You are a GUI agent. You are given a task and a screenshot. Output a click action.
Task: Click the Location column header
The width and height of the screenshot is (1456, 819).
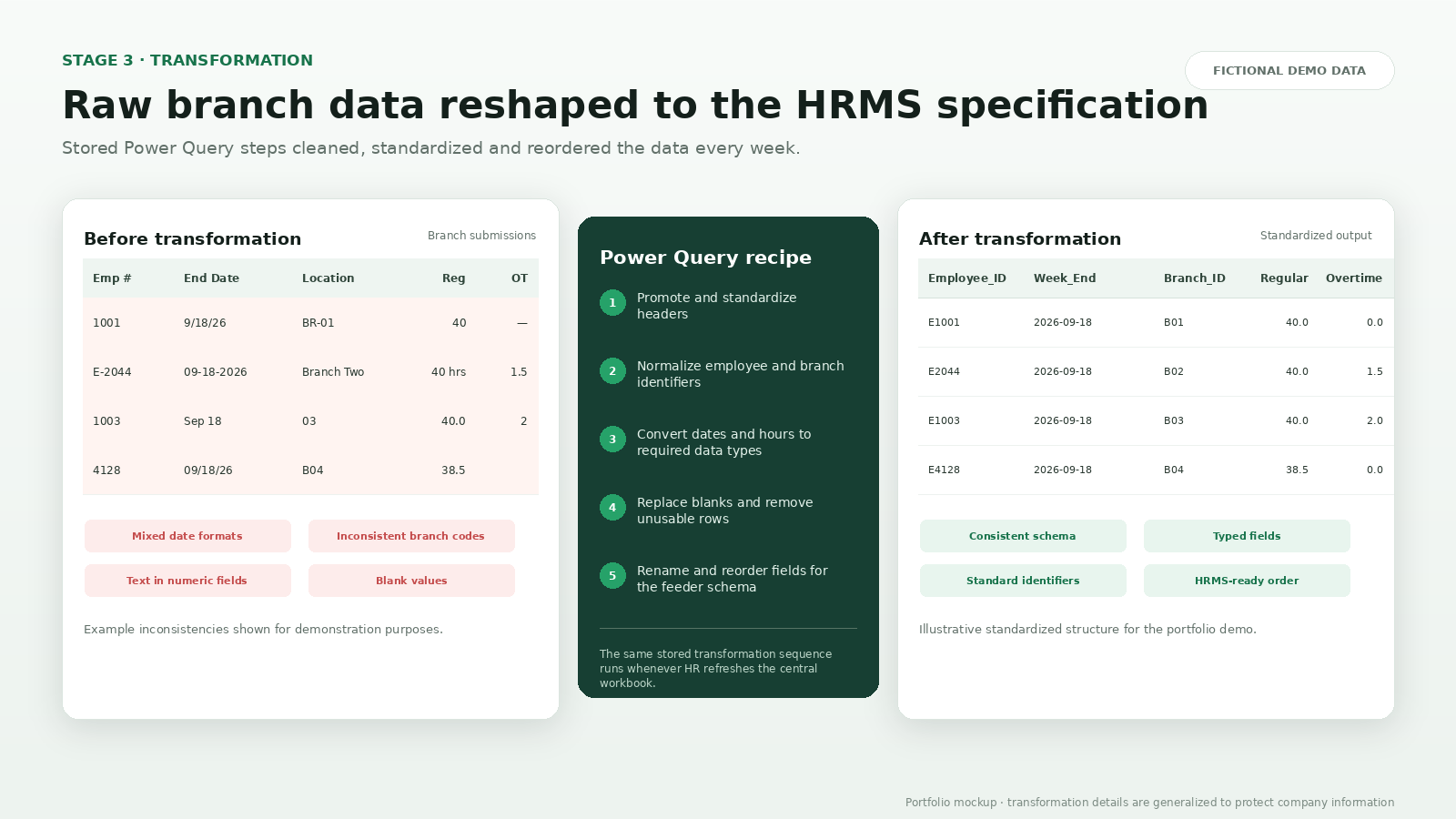coord(328,278)
